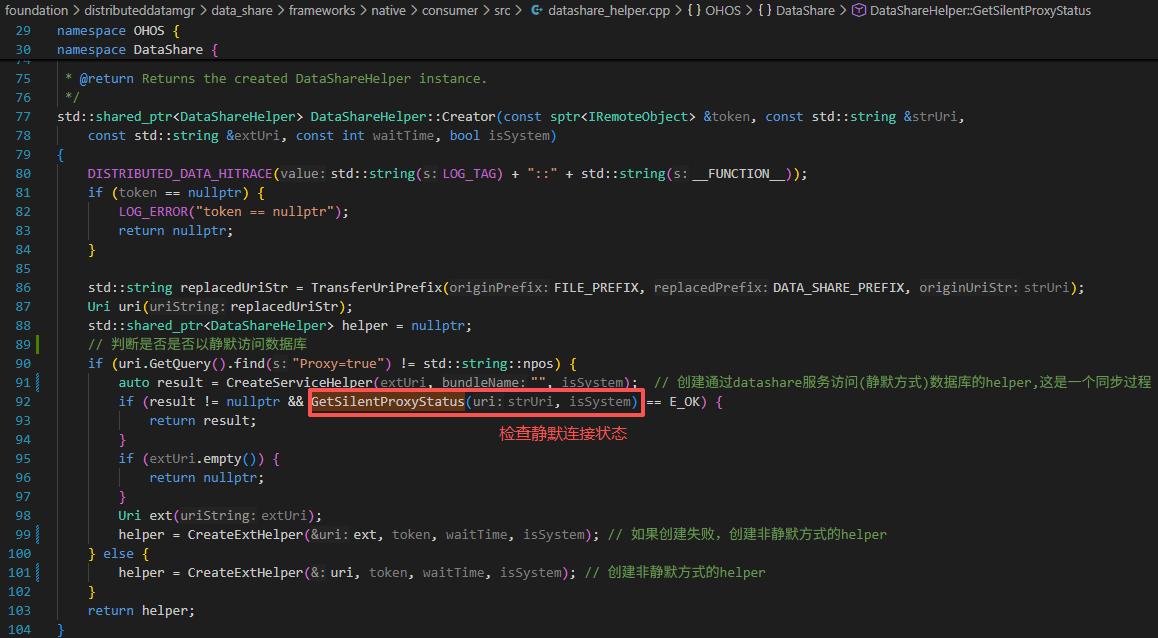1158x638 pixels.
Task: Click 'CreateExtHelper' call on line 99
Action: point(245,535)
